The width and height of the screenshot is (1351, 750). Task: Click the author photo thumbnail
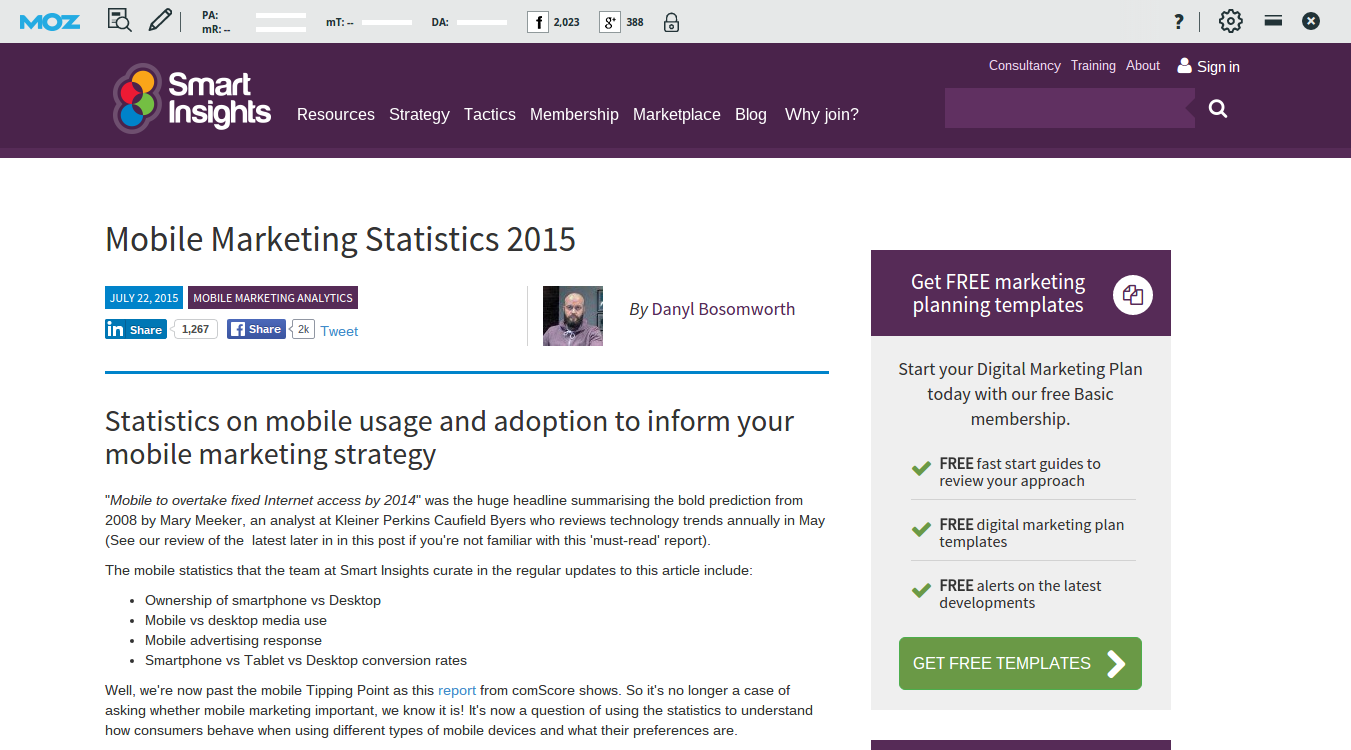pos(573,316)
